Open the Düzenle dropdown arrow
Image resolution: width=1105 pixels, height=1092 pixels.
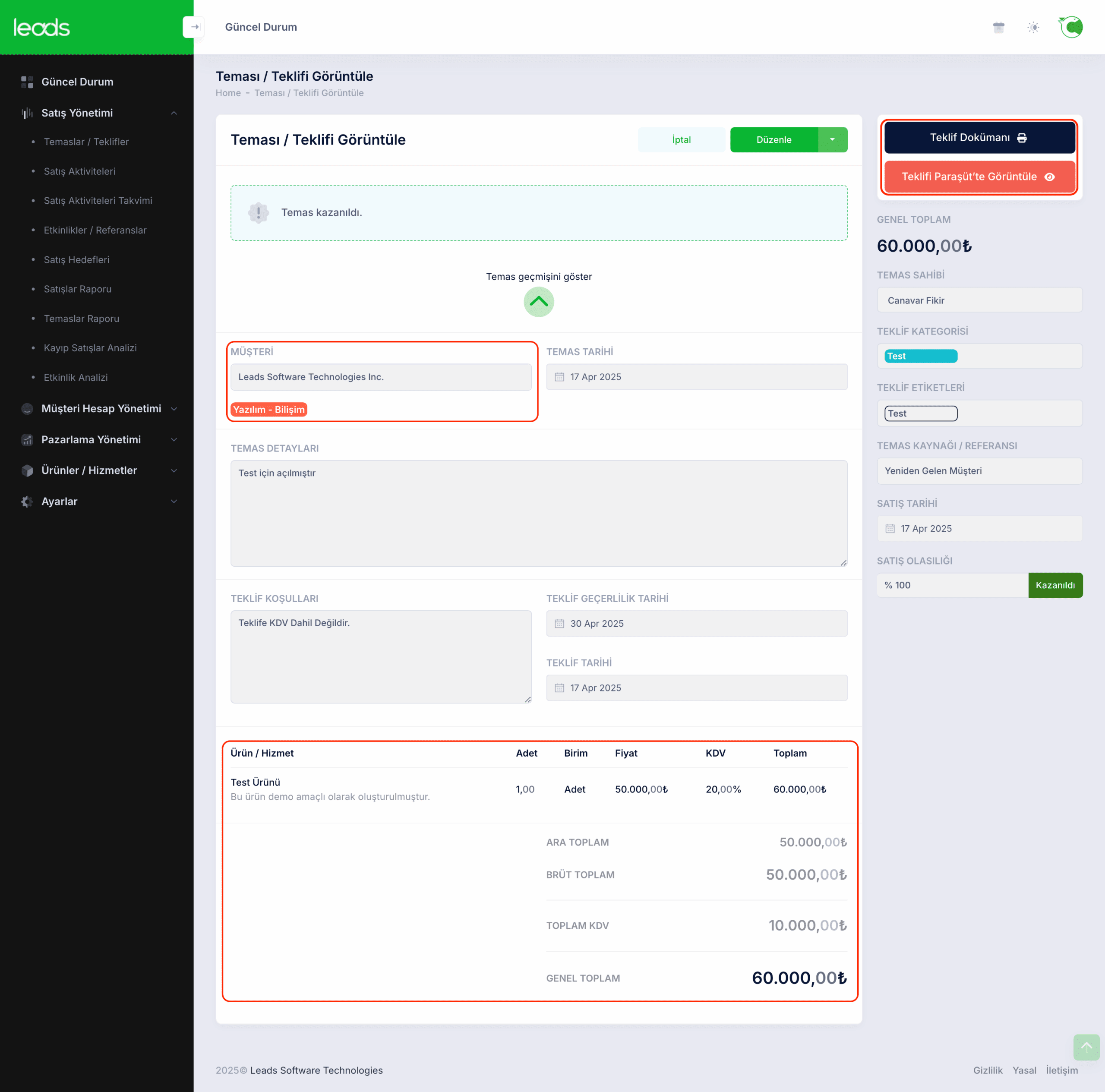click(832, 139)
